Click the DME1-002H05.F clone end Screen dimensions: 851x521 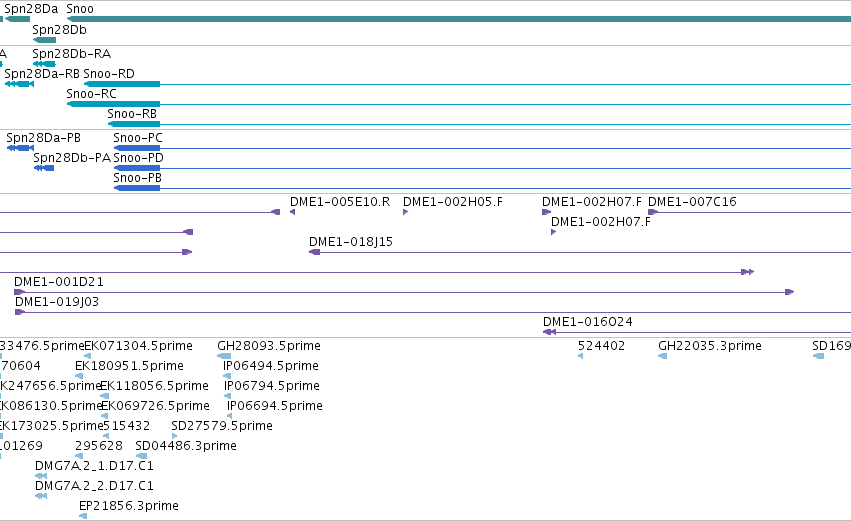[x=405, y=212]
